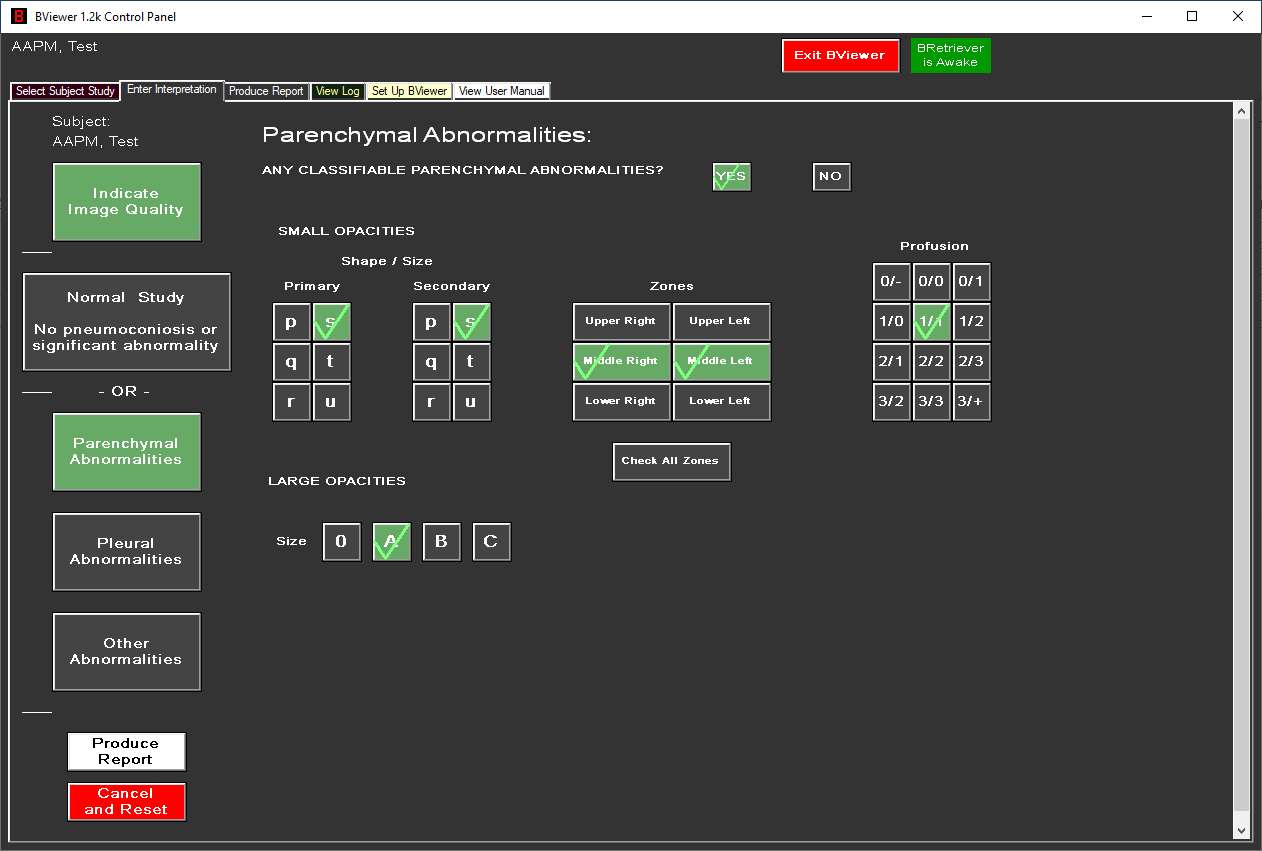
Task: Uncheck the secondary 's' shape button
Action: tap(471, 322)
